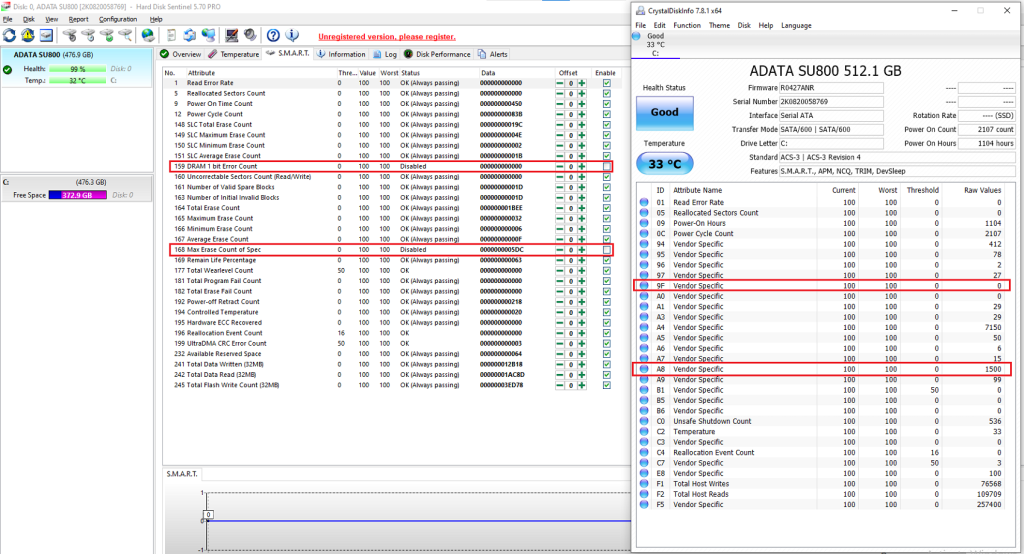Click the Good health status button in CrystalDiskInfo
The image size is (1024, 554).
[x=664, y=112]
